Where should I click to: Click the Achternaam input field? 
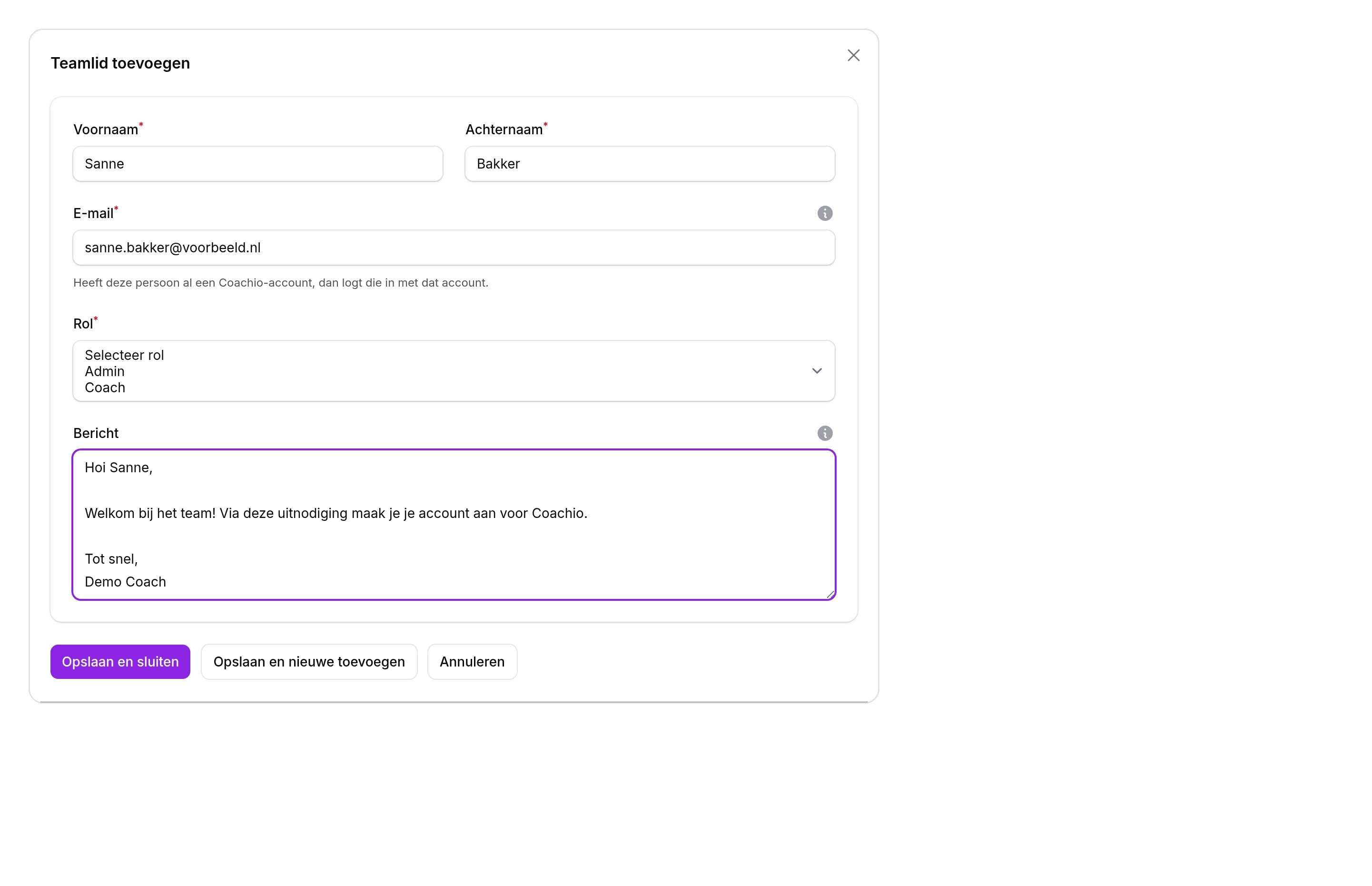[650, 164]
